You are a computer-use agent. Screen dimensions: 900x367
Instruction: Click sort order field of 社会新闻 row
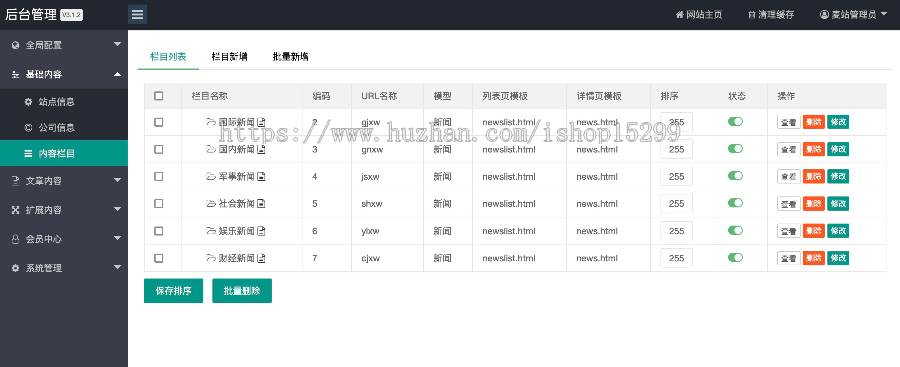click(677, 203)
